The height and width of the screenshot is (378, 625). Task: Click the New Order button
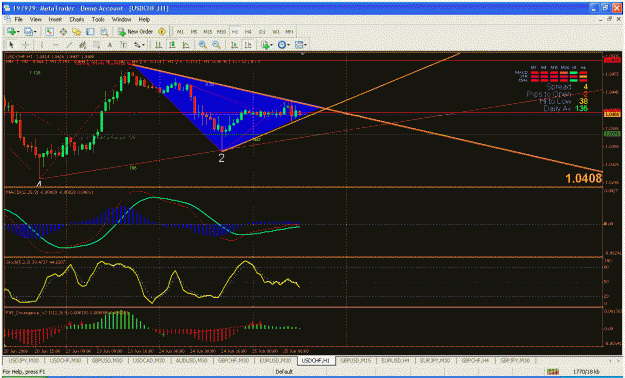[x=135, y=32]
